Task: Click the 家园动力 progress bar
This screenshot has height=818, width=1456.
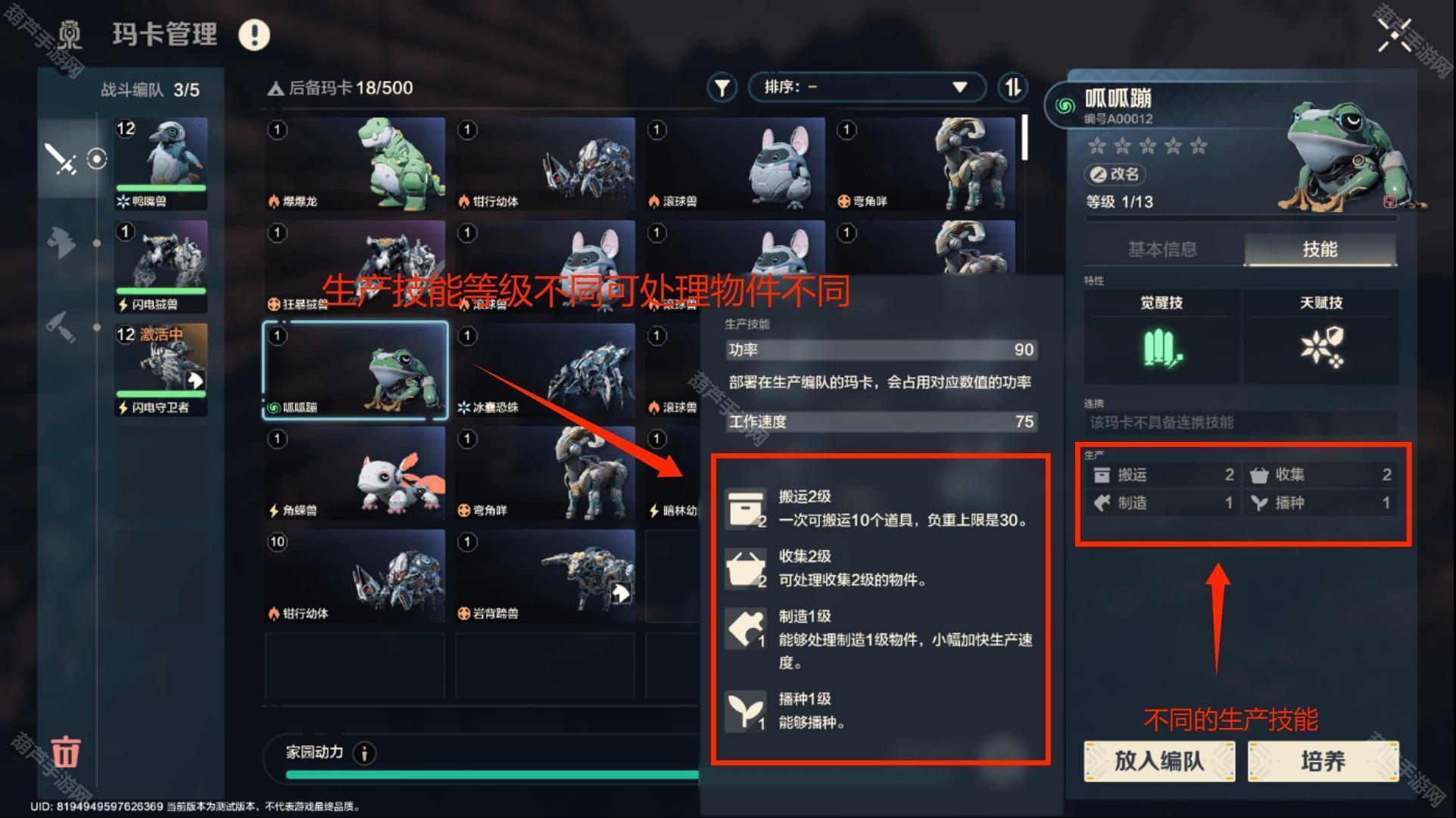Action: tap(492, 775)
